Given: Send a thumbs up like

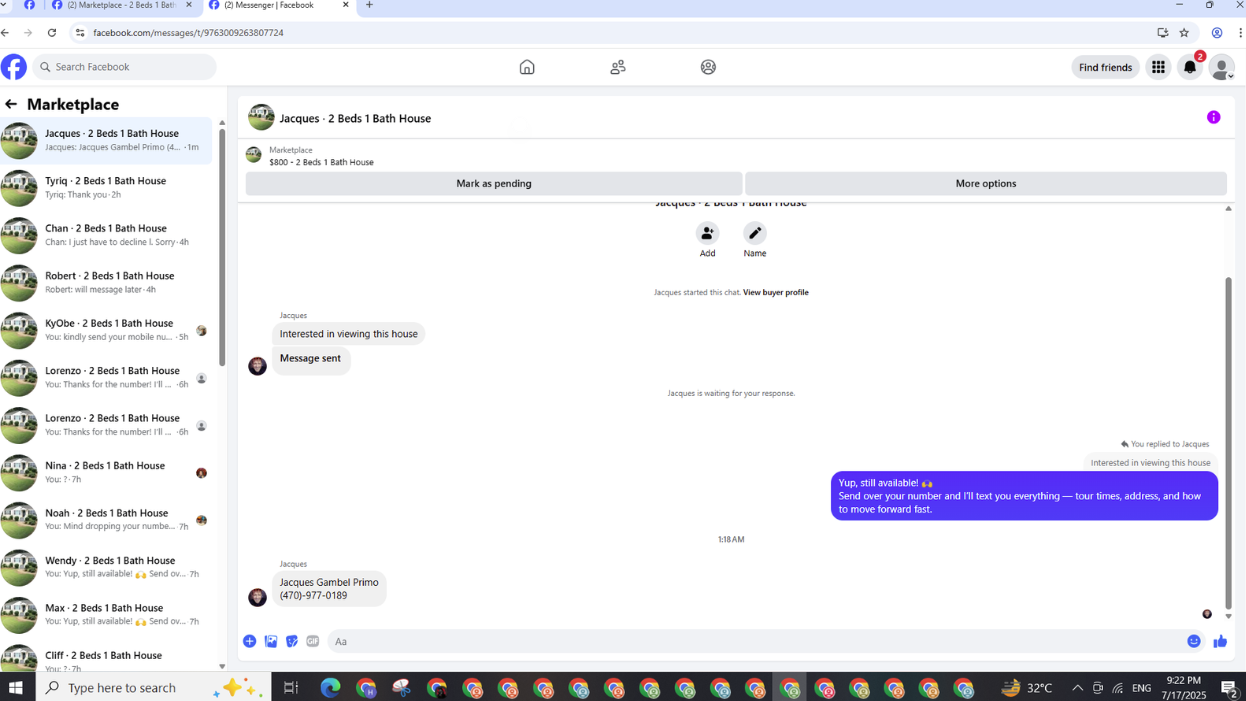Looking at the screenshot, I should [1220, 641].
